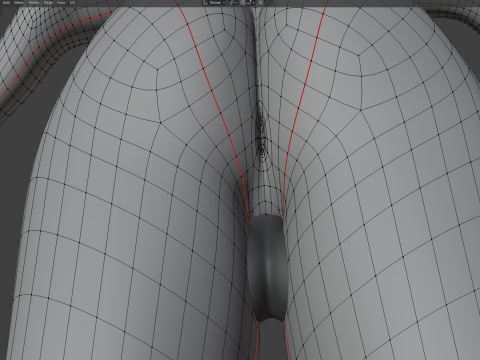Open the pivot point dropdown
480x360 pixels.
(233, 2)
